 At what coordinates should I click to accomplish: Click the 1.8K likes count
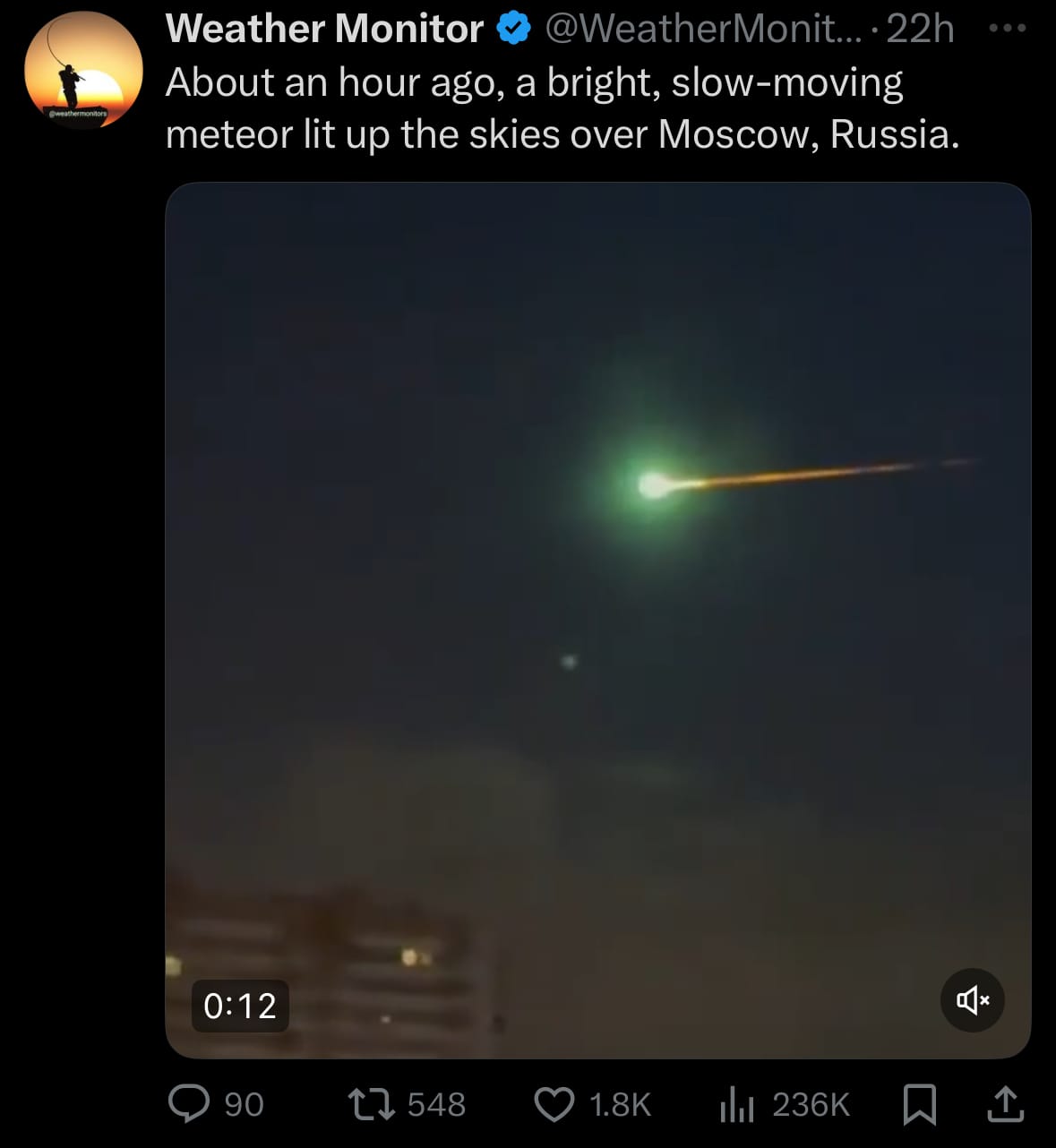tap(620, 1104)
